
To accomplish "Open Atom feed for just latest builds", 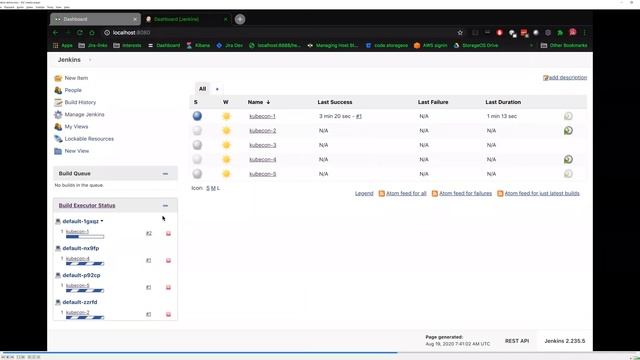I will tap(542, 193).
